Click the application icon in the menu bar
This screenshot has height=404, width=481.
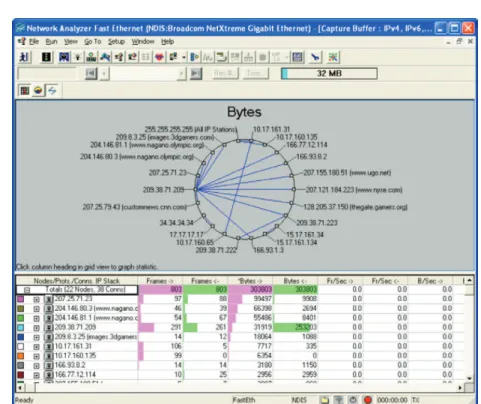[22, 41]
